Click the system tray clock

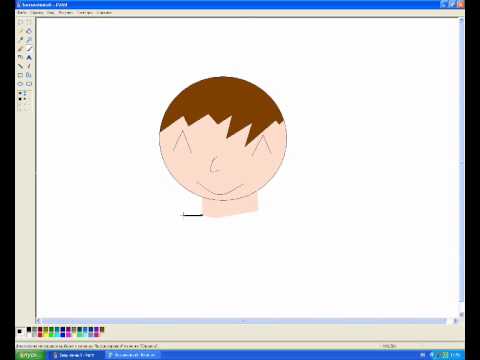[455, 355]
